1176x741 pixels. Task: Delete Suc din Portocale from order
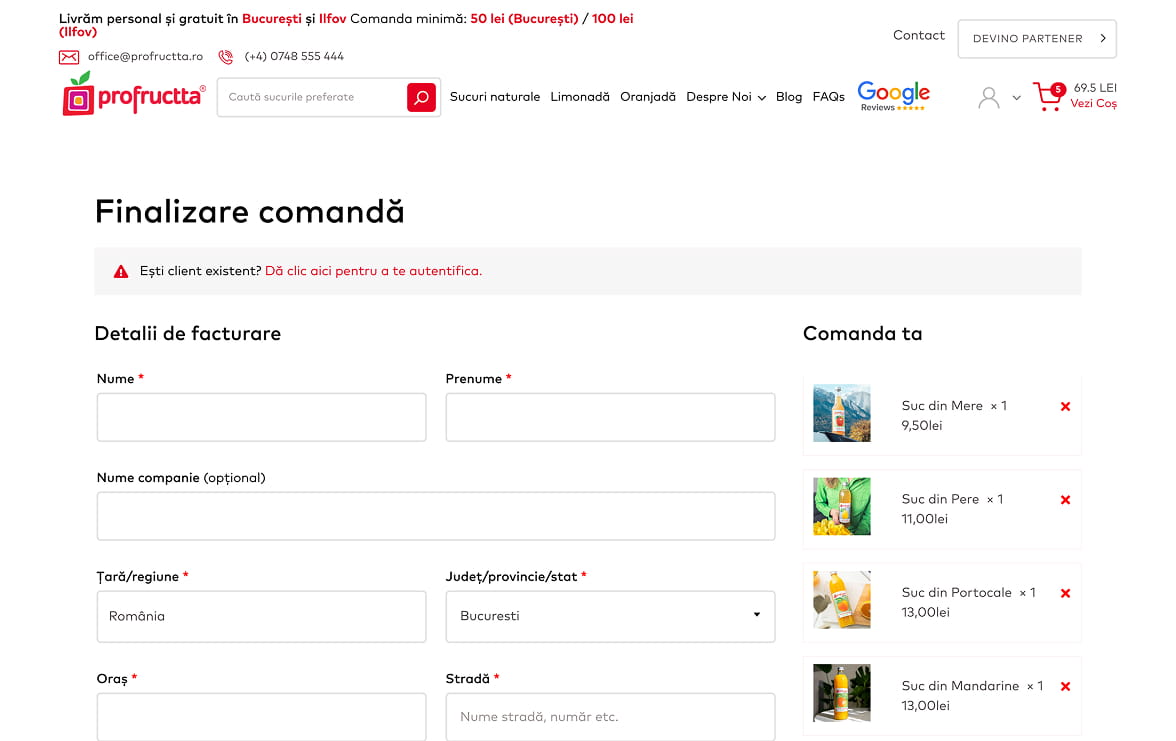(1065, 593)
